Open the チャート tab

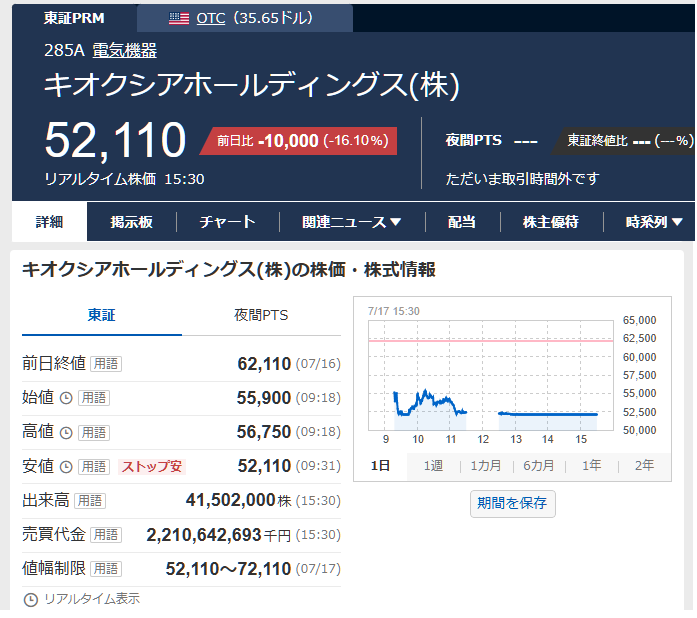pyautogui.click(x=228, y=222)
